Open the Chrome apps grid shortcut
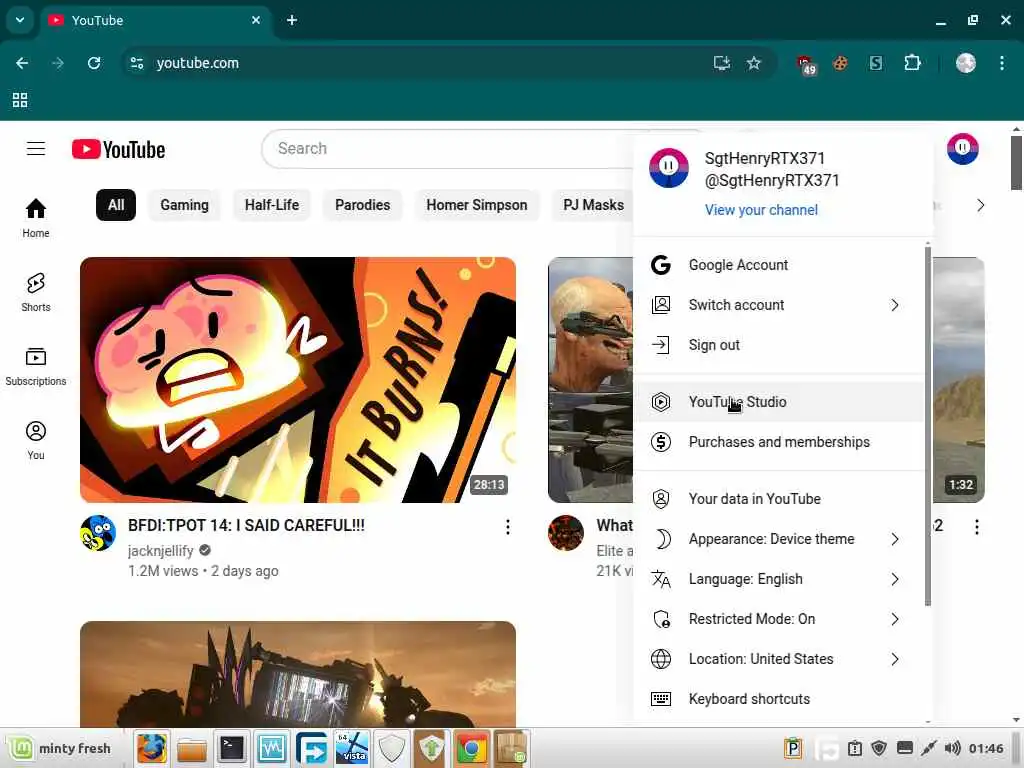This screenshot has width=1024, height=768. (x=20, y=100)
